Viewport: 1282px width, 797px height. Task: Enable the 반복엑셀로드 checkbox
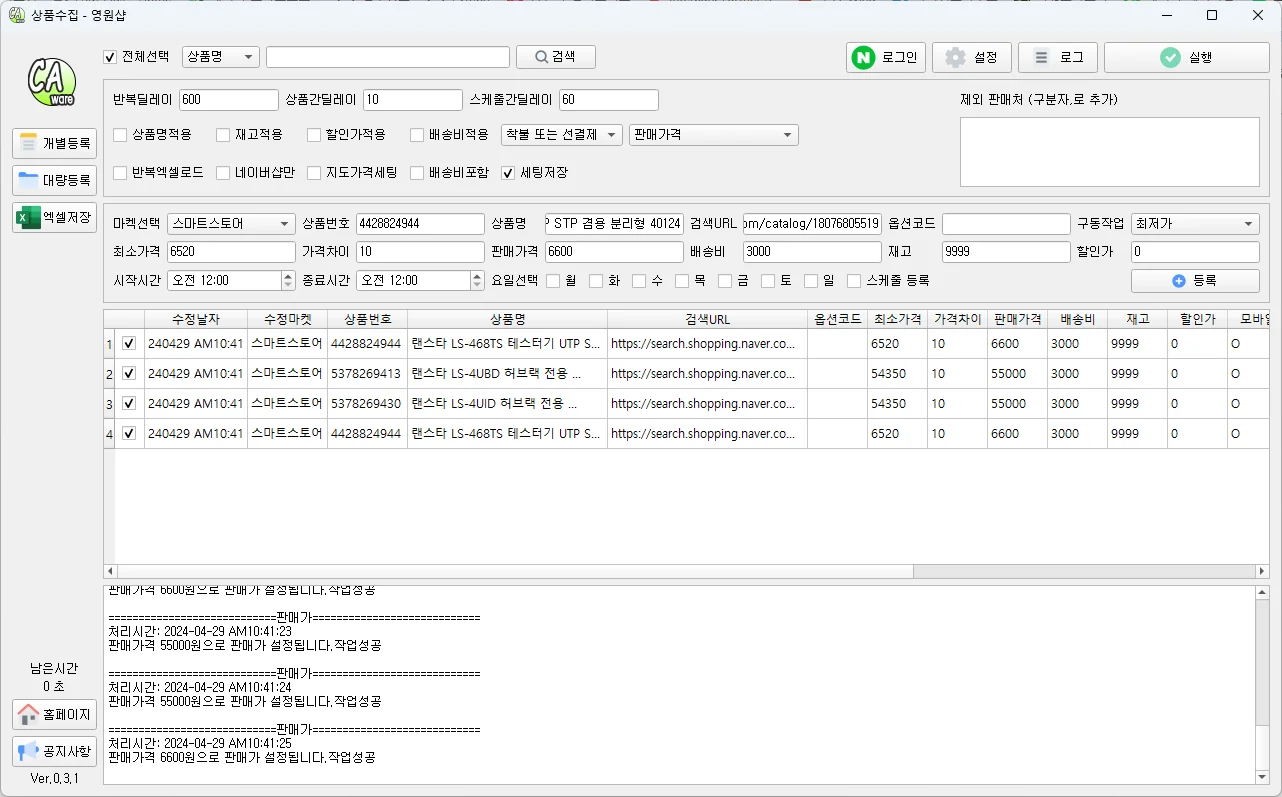point(120,173)
